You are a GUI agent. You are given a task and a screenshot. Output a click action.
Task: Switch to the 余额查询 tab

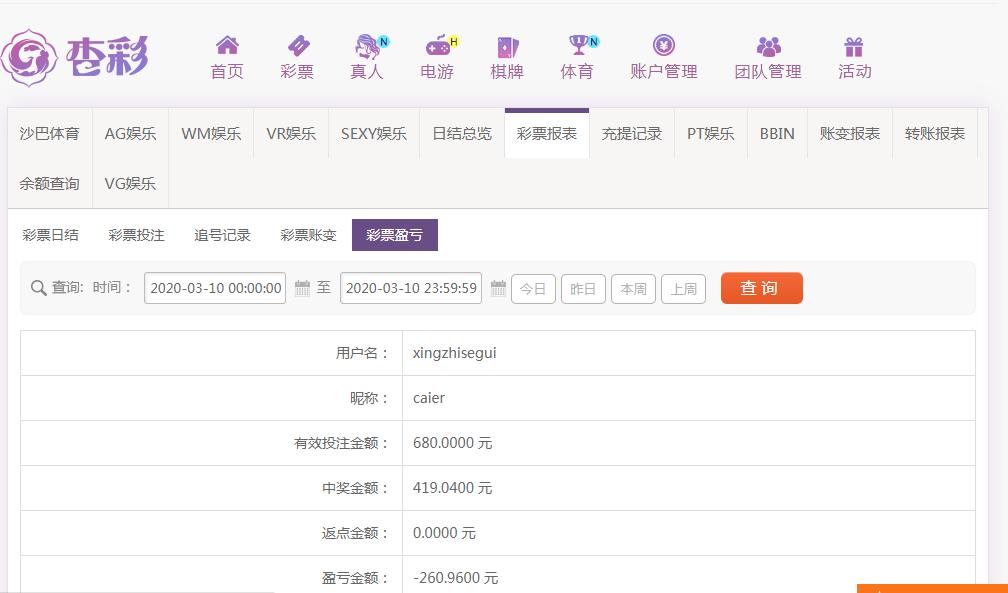[x=50, y=184]
